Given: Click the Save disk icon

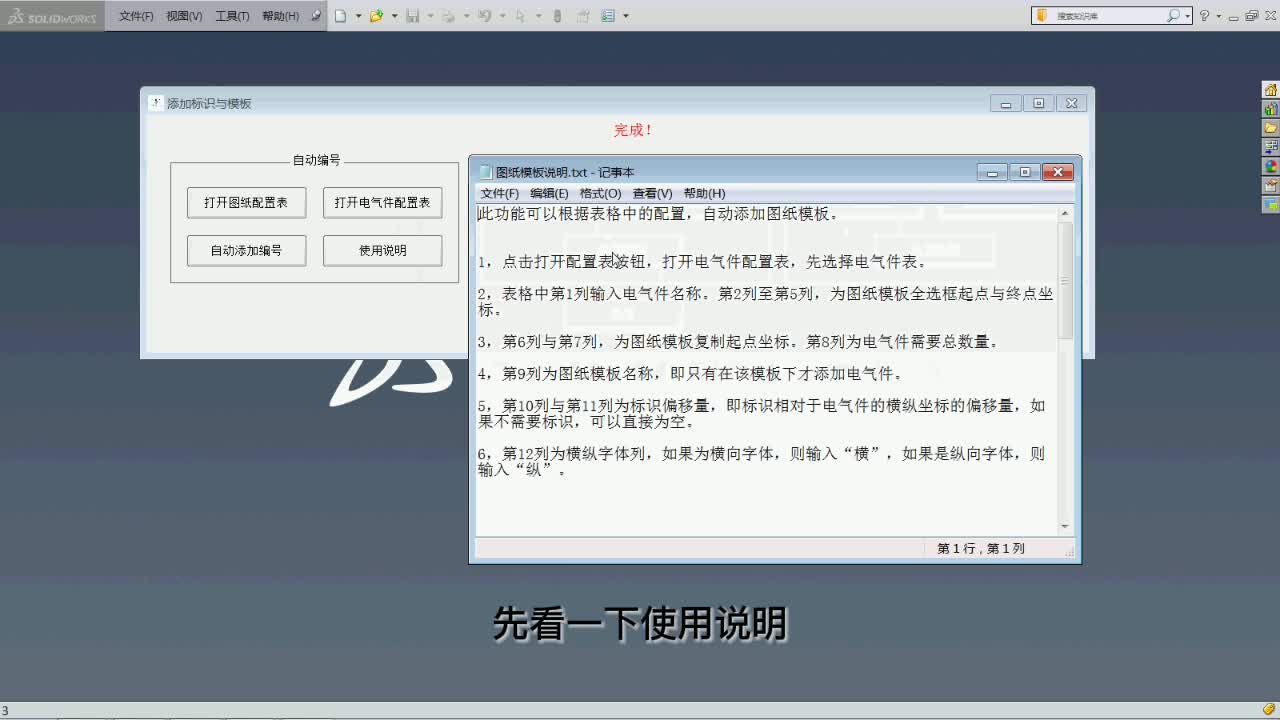Looking at the screenshot, I should 412,16.
